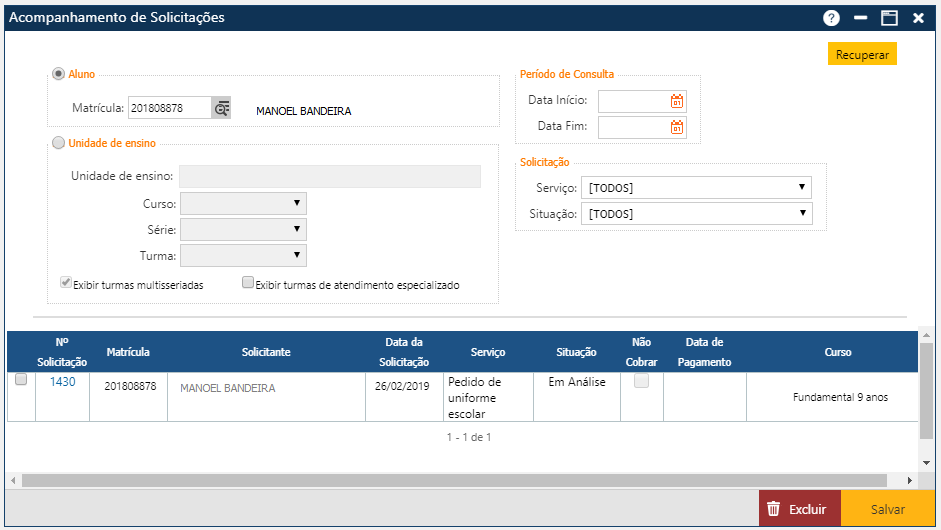941x530 pixels.
Task: Tick the Não Cobrar checkbox in the row
Action: click(642, 381)
